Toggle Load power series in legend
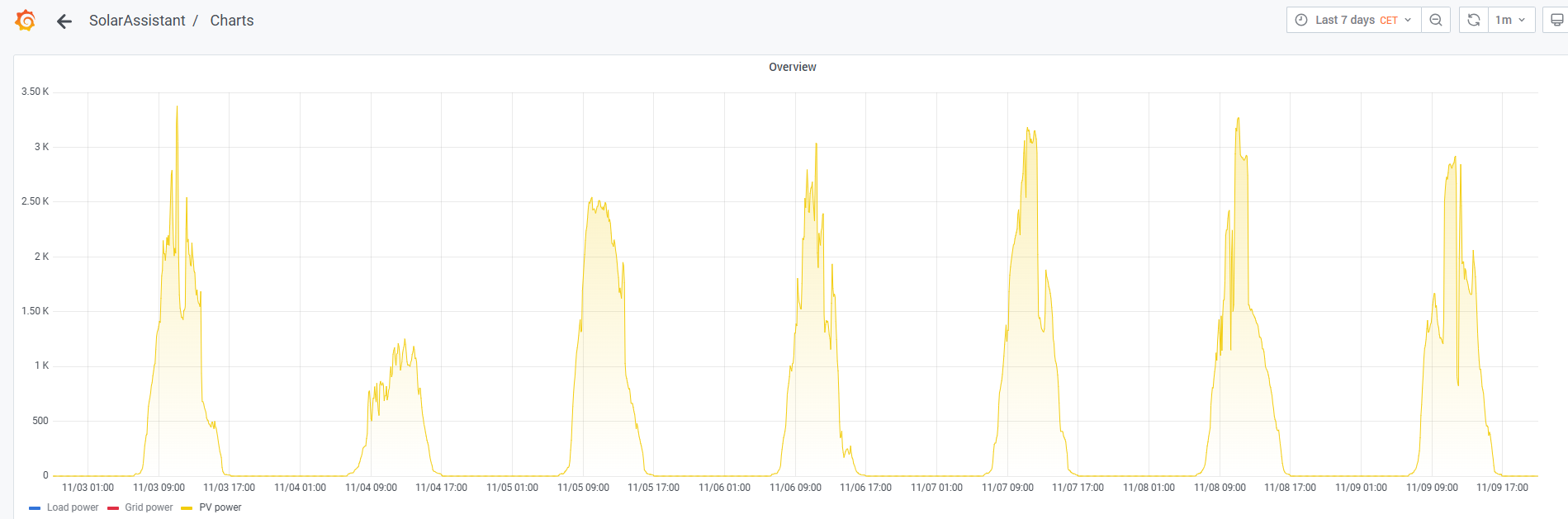This screenshot has height=519, width=1568. tap(73, 507)
